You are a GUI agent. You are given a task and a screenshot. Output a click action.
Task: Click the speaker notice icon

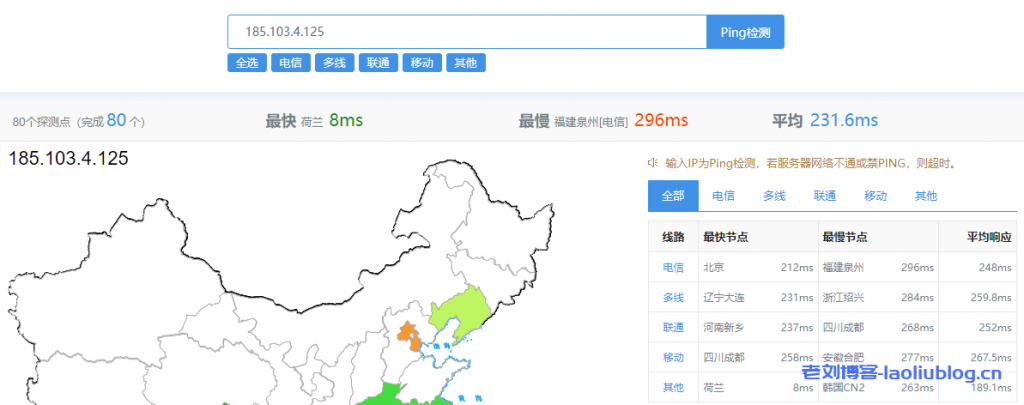pos(652,163)
